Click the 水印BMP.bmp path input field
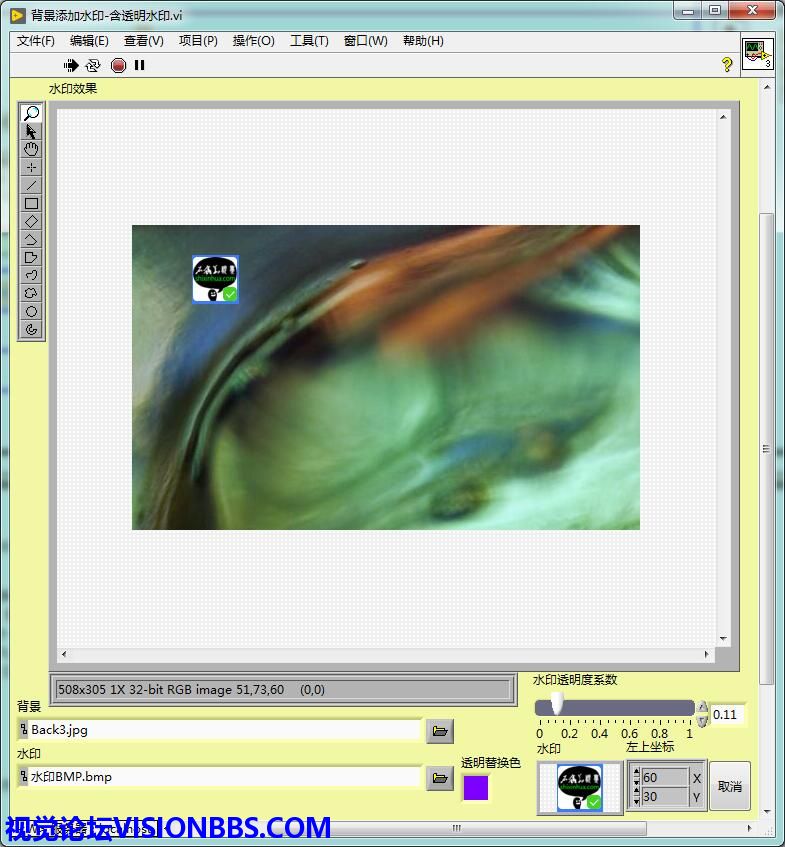This screenshot has height=847, width=785. pos(220,777)
